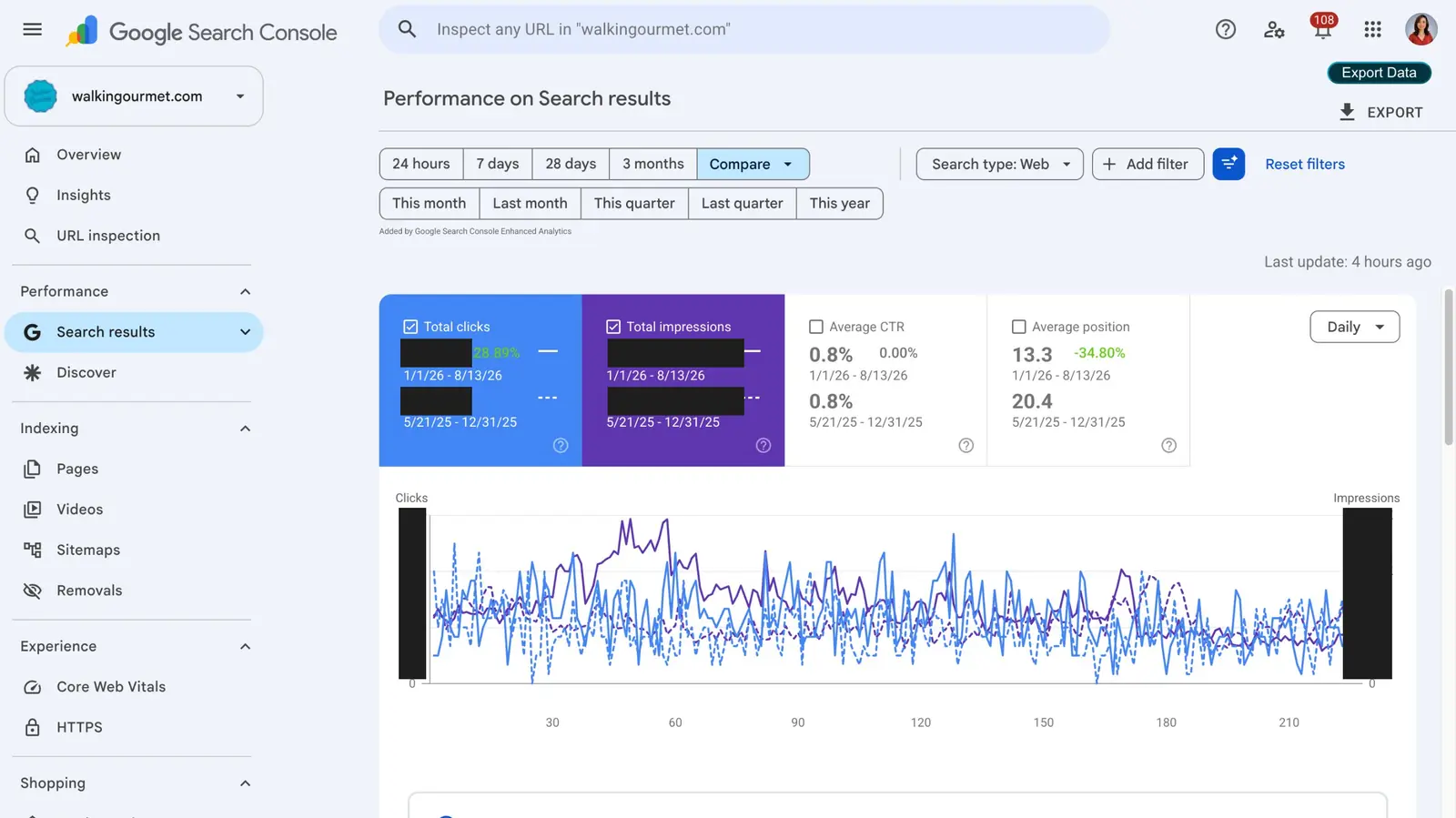
Task: Open the Compare date range dropdown
Action: (x=753, y=164)
